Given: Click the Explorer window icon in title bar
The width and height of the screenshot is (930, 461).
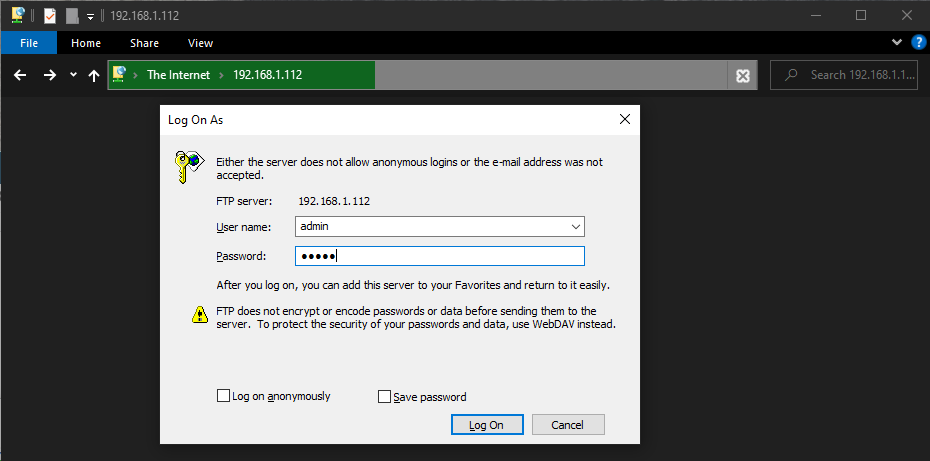Looking at the screenshot, I should coord(18,15).
